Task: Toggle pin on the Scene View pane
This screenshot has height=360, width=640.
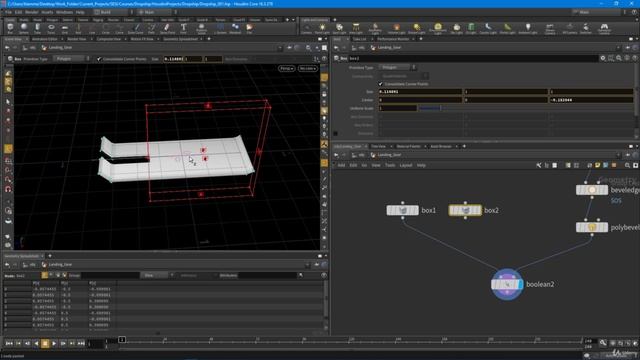Action: point(289,48)
